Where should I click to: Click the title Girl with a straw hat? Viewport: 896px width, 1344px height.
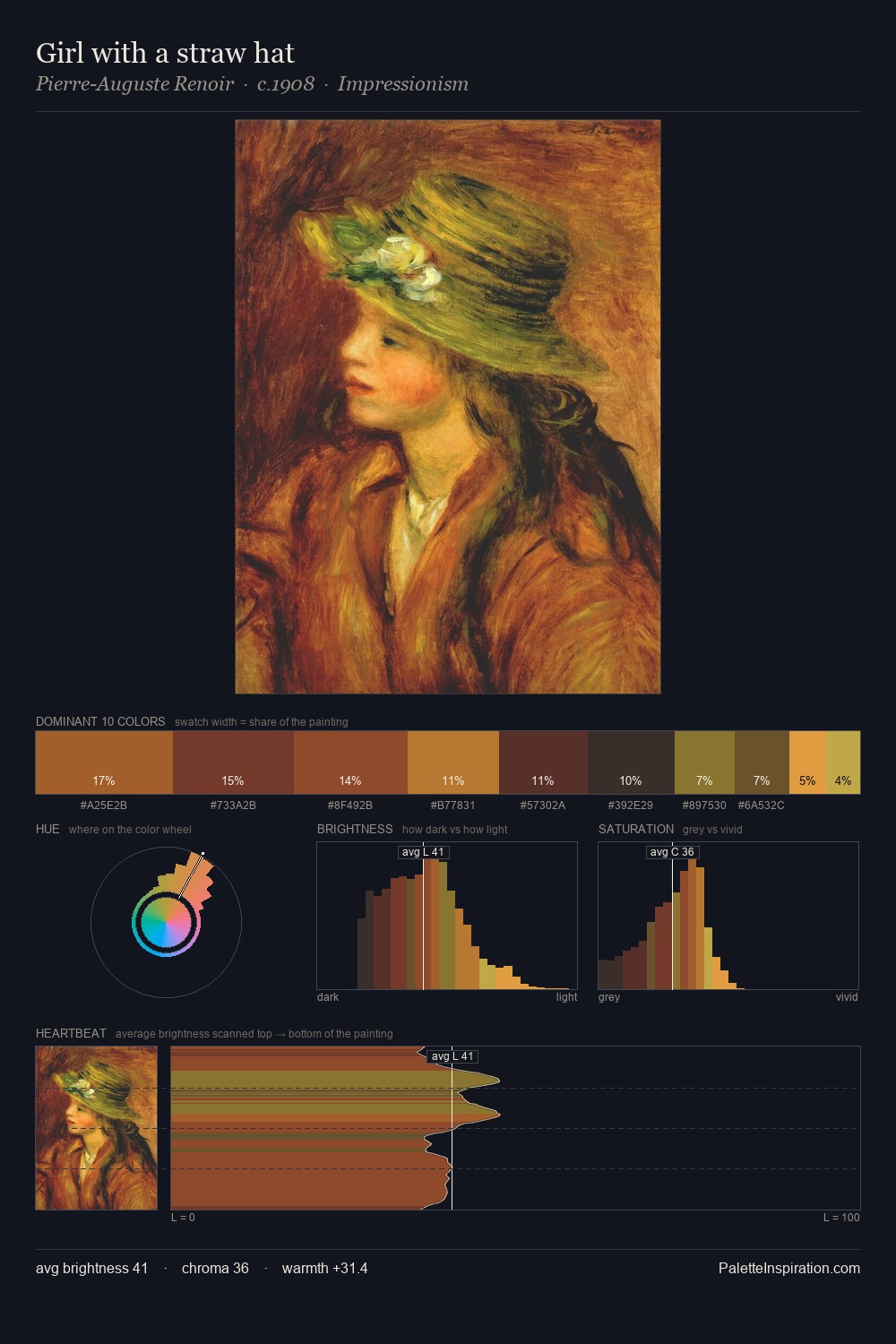click(165, 53)
